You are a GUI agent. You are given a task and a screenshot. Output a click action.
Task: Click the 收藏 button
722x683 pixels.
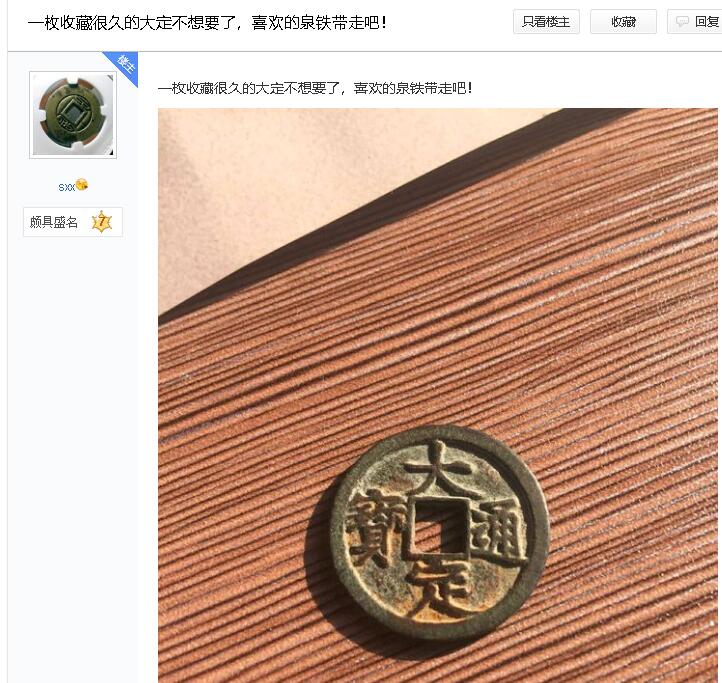click(623, 22)
